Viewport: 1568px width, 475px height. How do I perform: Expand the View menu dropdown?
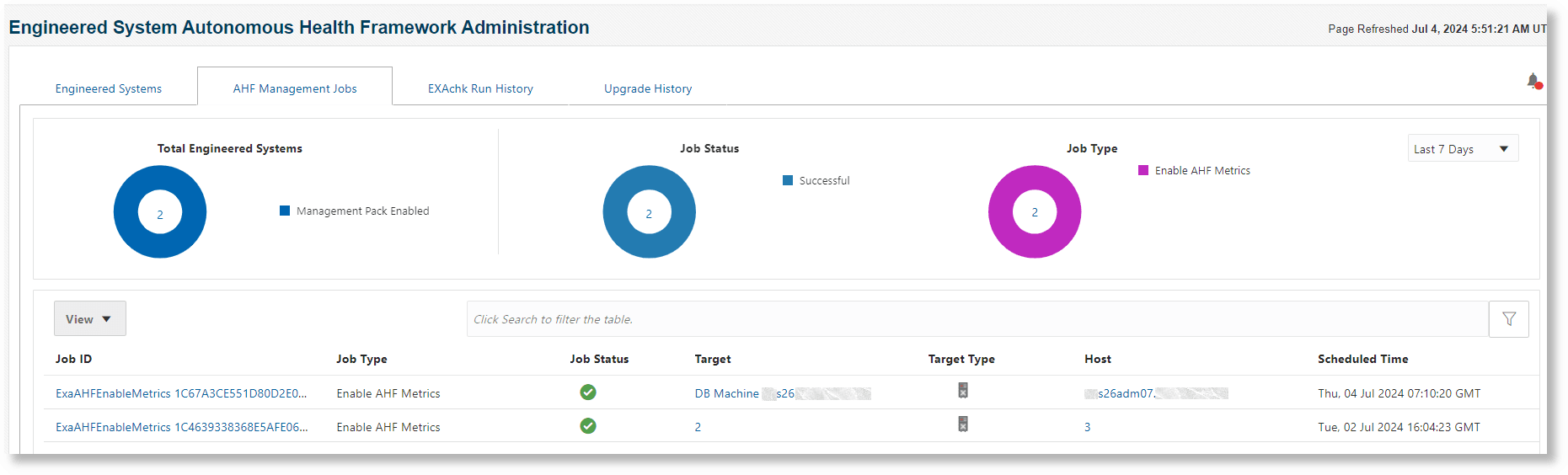tap(89, 319)
